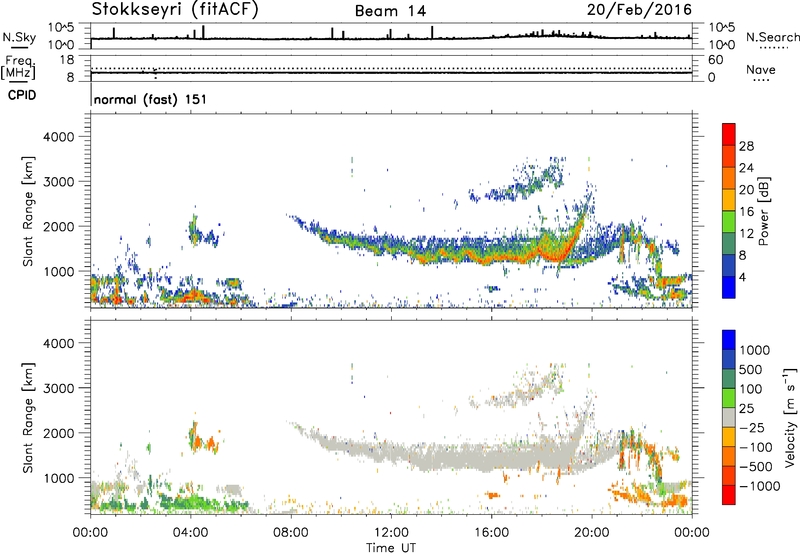Screen dimensions: 800x554
Task: Click 'Slant Range [km]' label of power panel
Action: [x=28, y=211]
